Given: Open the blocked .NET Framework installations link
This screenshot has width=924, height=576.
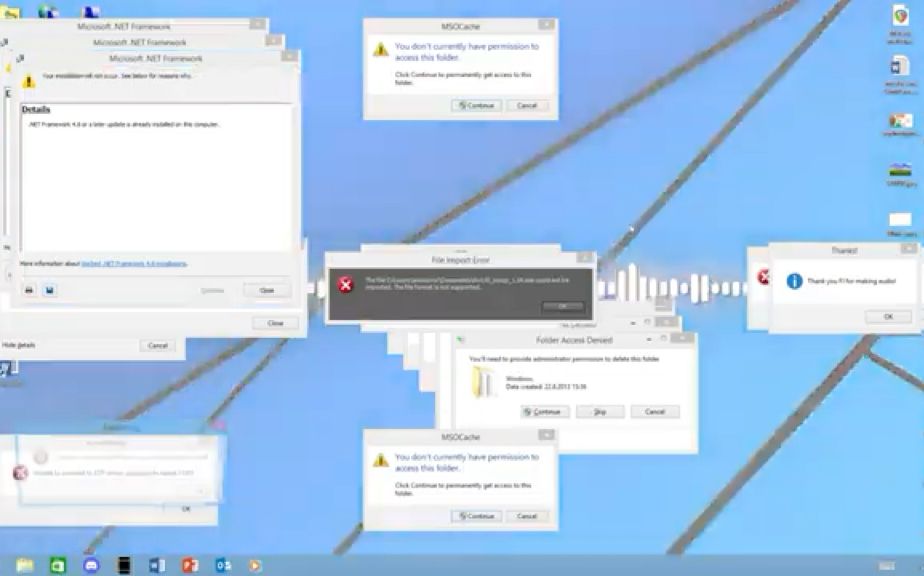Looking at the screenshot, I should [134, 264].
